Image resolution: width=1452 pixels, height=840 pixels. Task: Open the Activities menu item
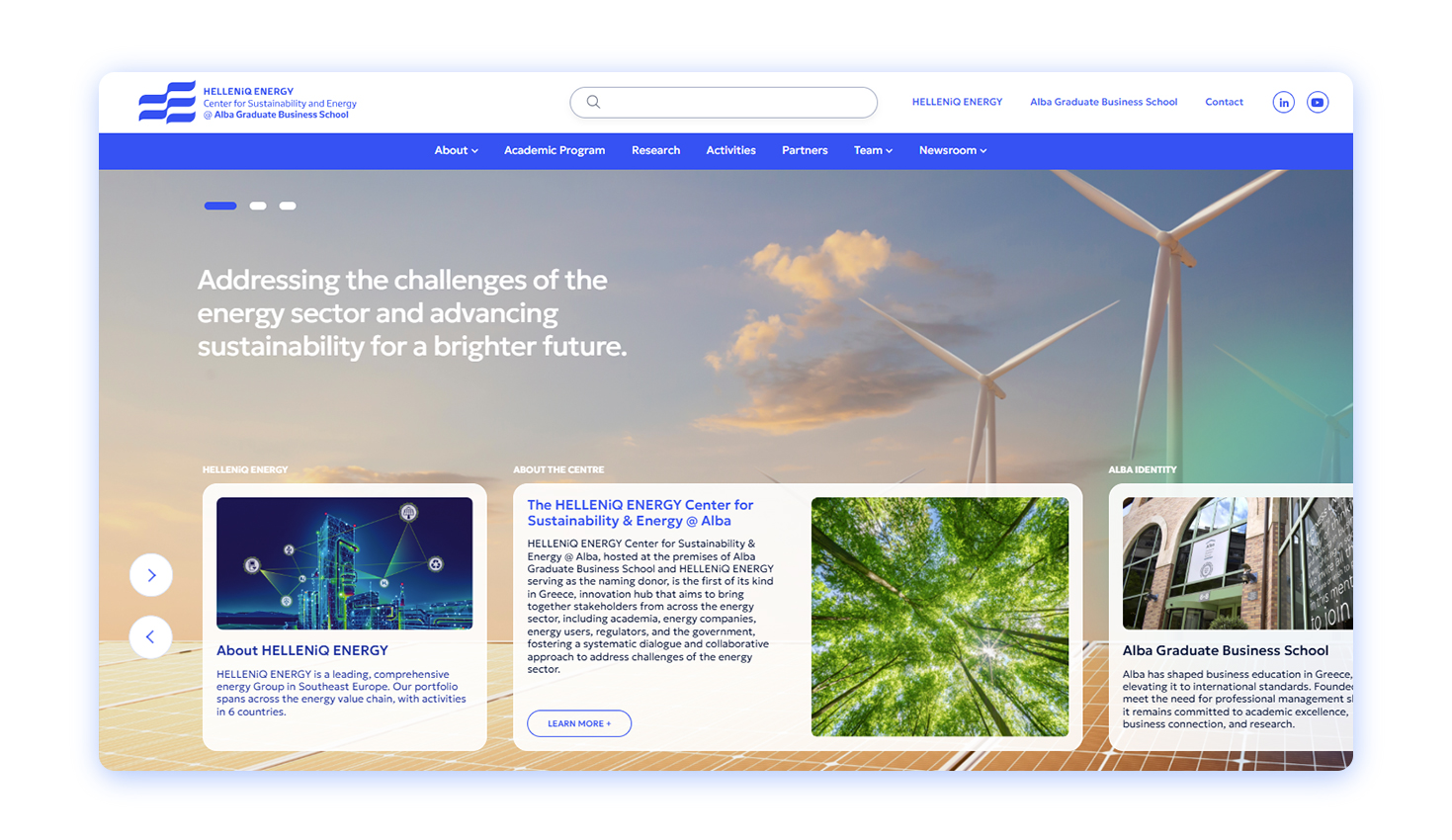(730, 150)
